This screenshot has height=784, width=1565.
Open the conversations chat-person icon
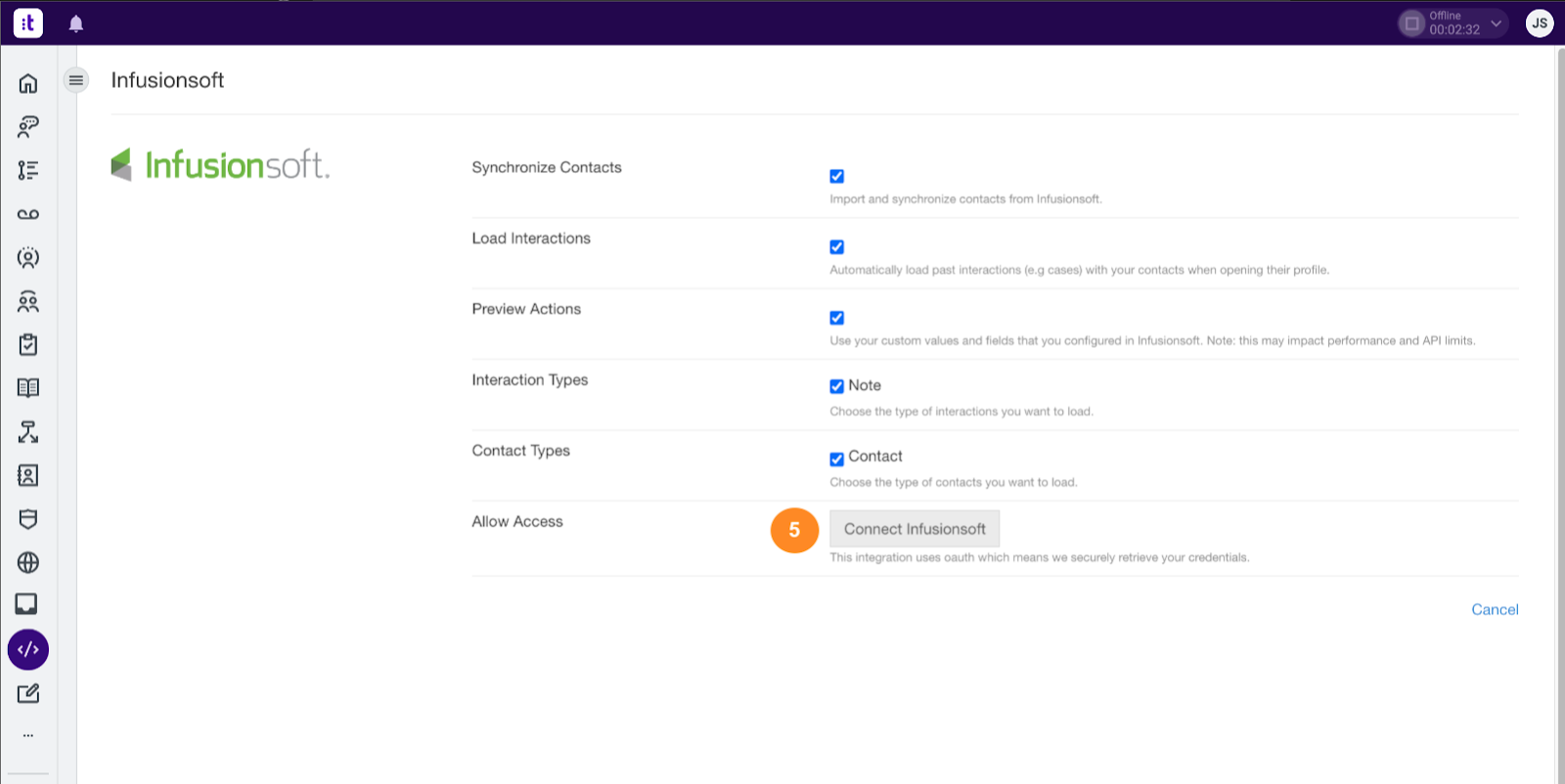pyautogui.click(x=28, y=126)
